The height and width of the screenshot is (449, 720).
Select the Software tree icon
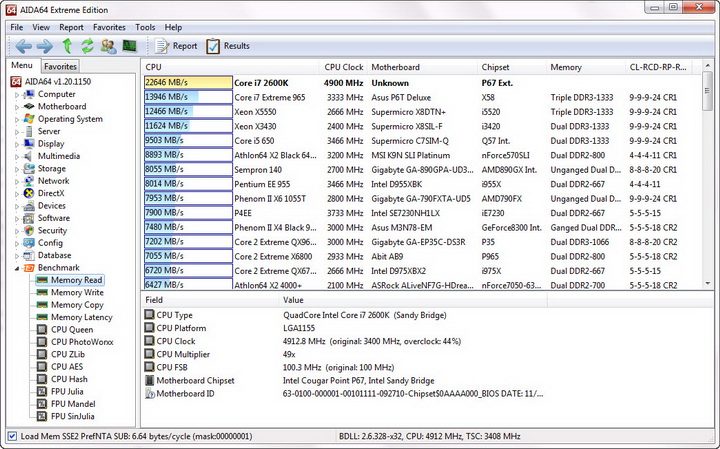[28, 218]
